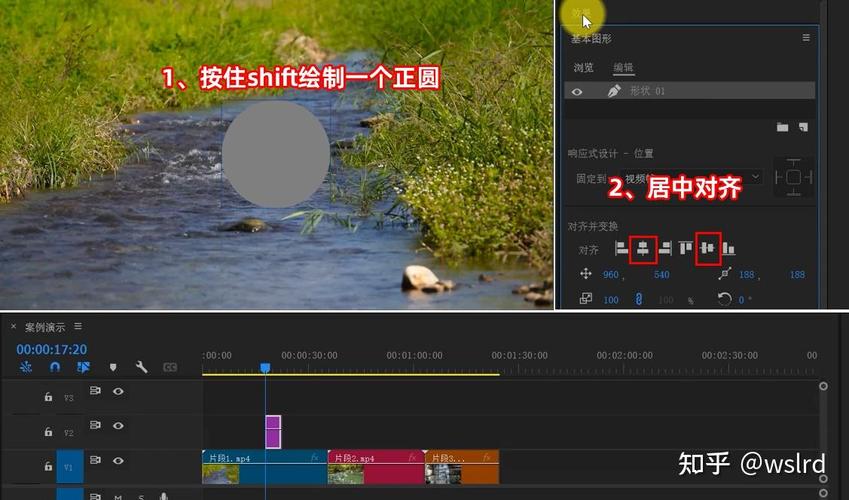Align shape to right edge
This screenshot has height=500, width=849.
click(665, 249)
